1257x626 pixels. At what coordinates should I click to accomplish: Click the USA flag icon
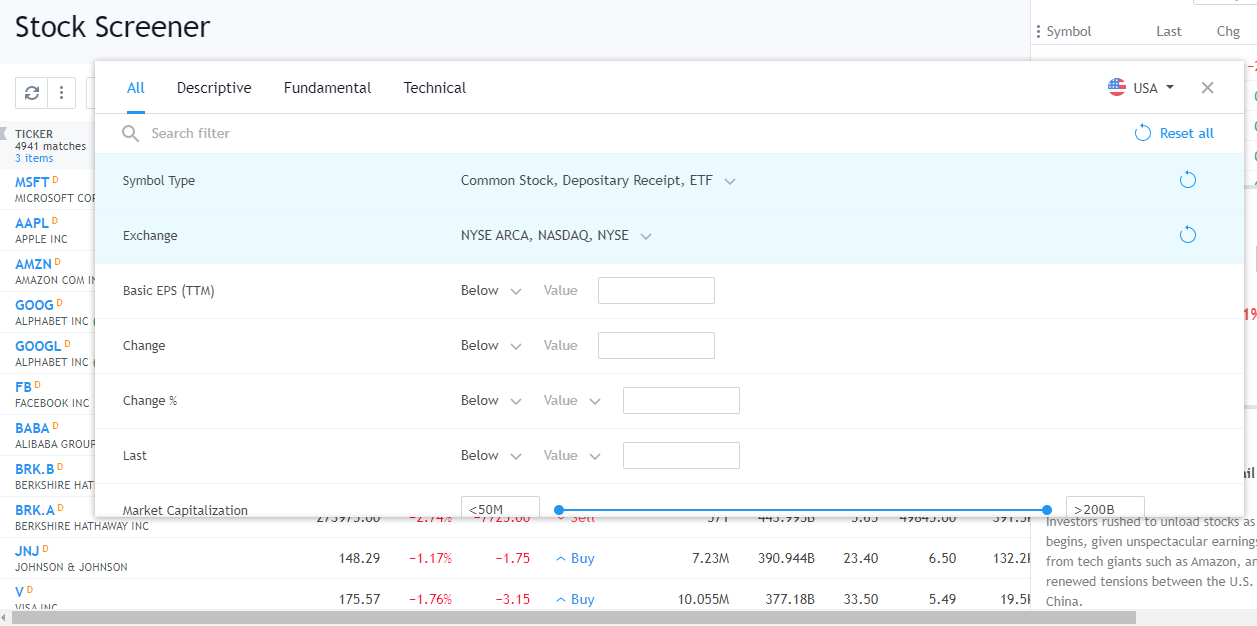1117,87
